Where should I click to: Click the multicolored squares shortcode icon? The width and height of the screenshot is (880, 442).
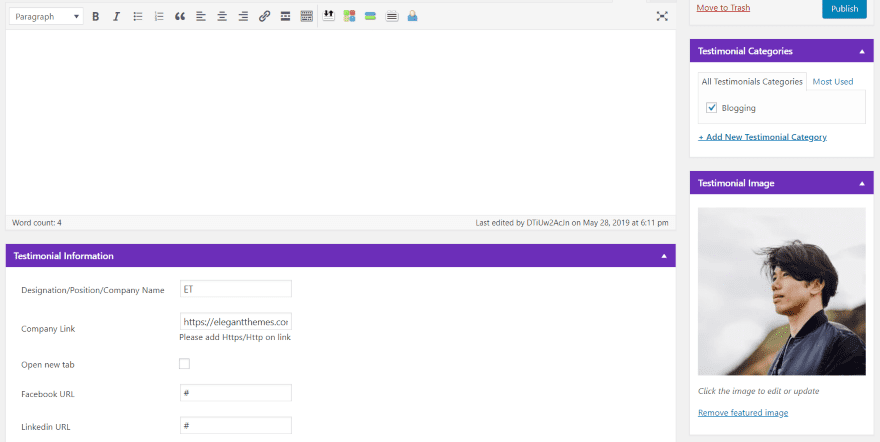350,16
